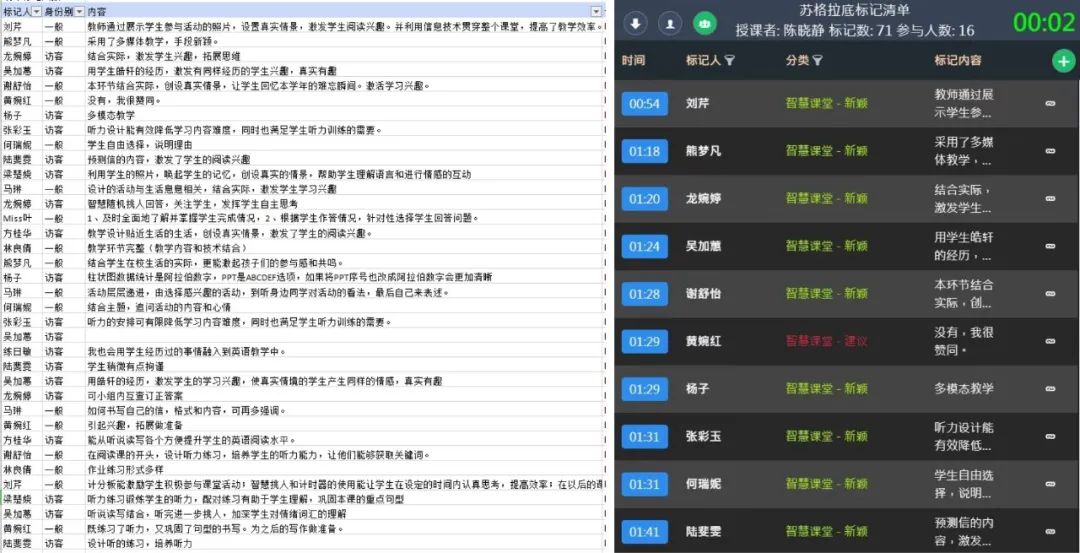Jump to the 00:54 timestamp

click(644, 103)
